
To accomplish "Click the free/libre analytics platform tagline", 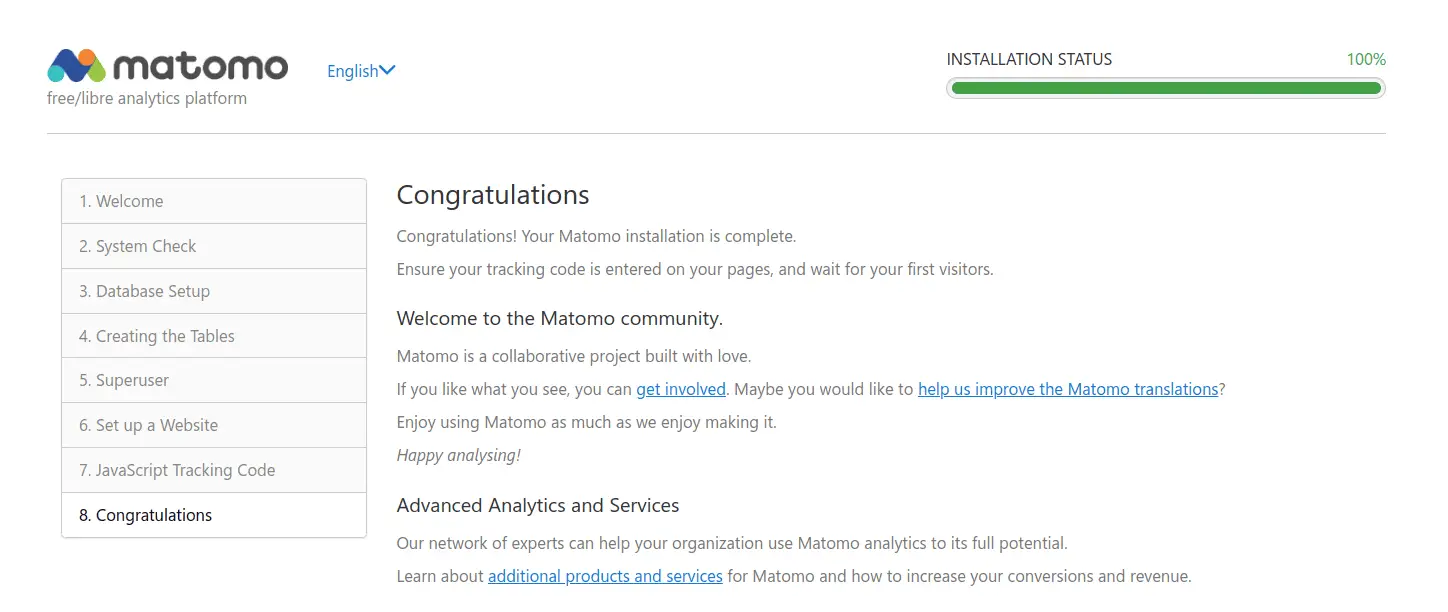I will (x=147, y=98).
